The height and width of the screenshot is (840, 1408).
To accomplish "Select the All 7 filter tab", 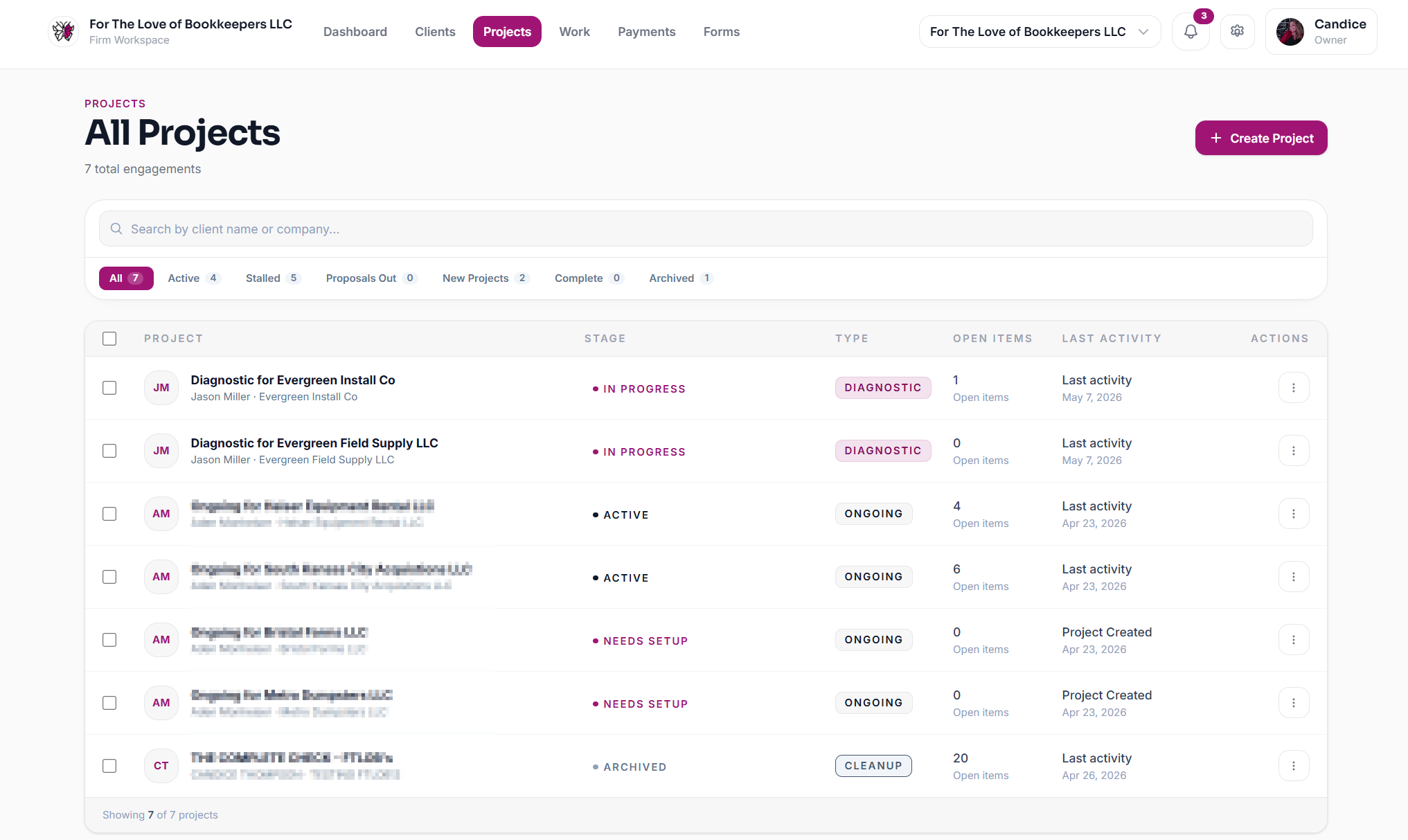I will [126, 278].
